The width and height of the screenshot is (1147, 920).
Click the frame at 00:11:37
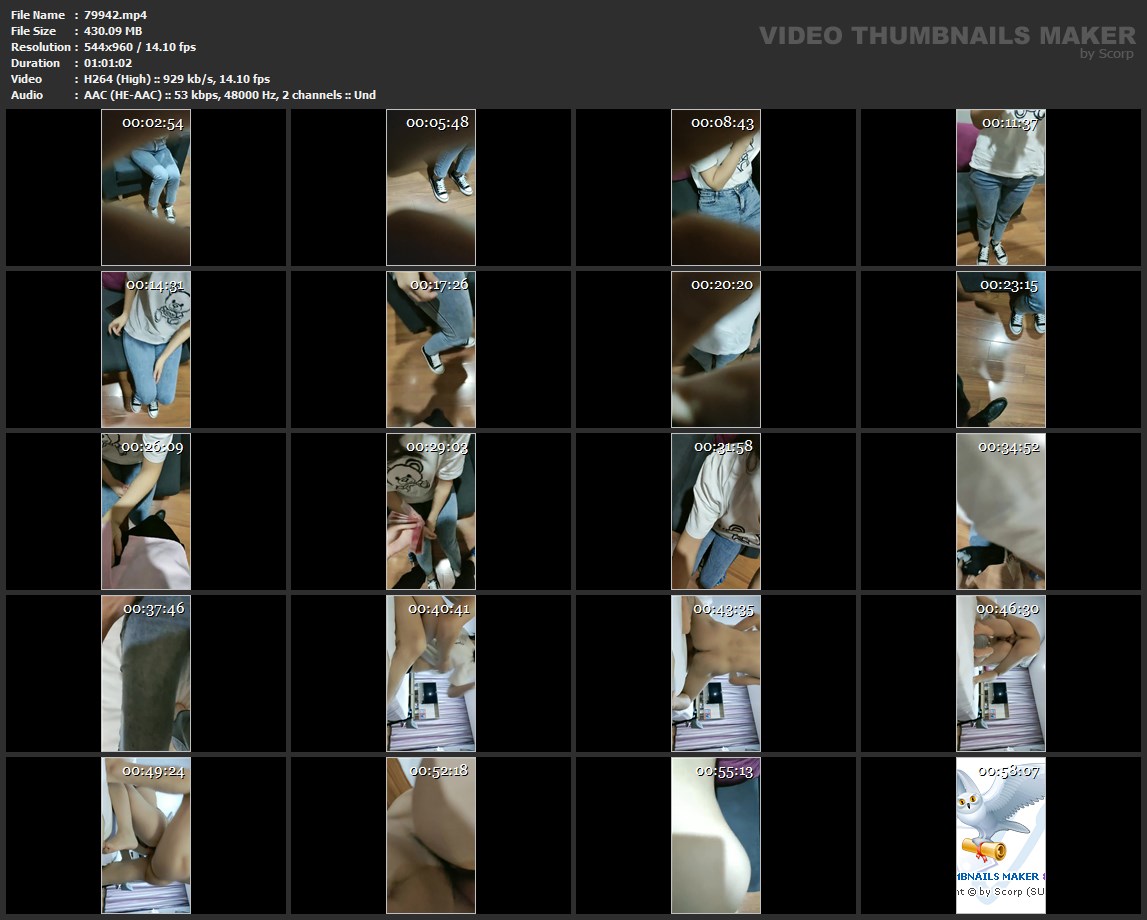(x=1001, y=188)
